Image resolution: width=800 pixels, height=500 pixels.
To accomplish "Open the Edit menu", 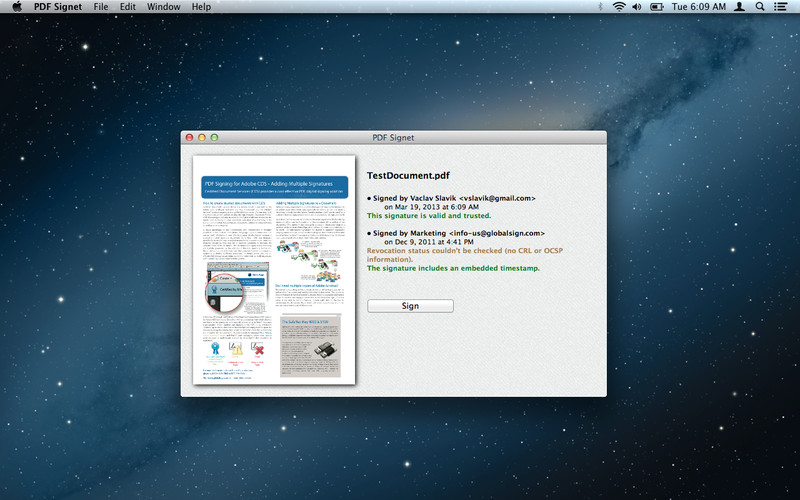I will point(128,7).
